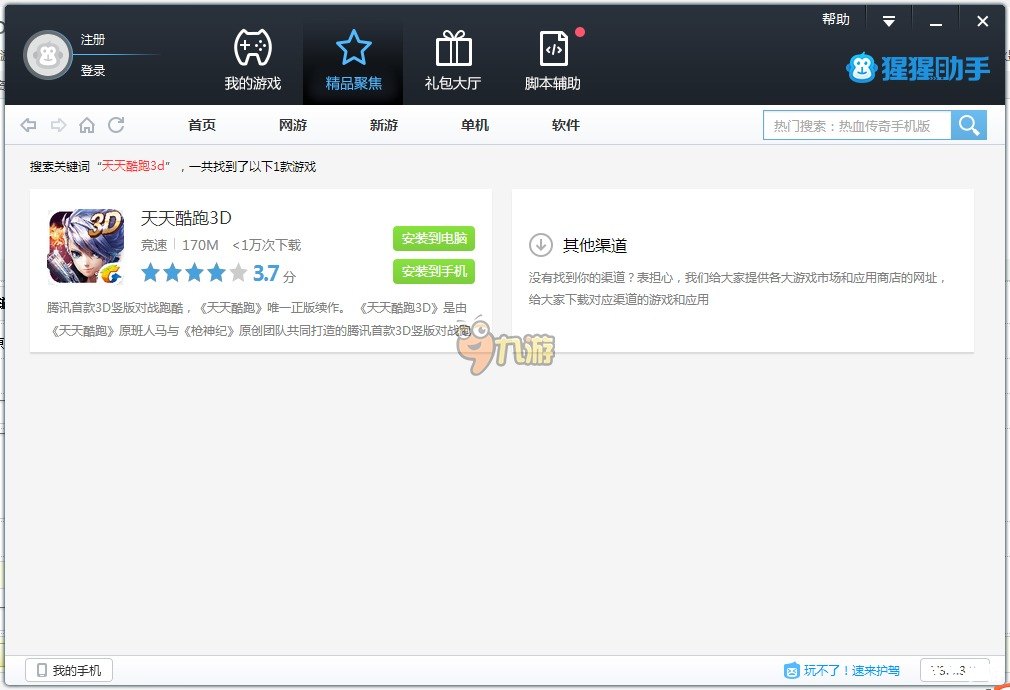Click the 登录 login link
The width and height of the screenshot is (1010, 690).
pos(93,70)
